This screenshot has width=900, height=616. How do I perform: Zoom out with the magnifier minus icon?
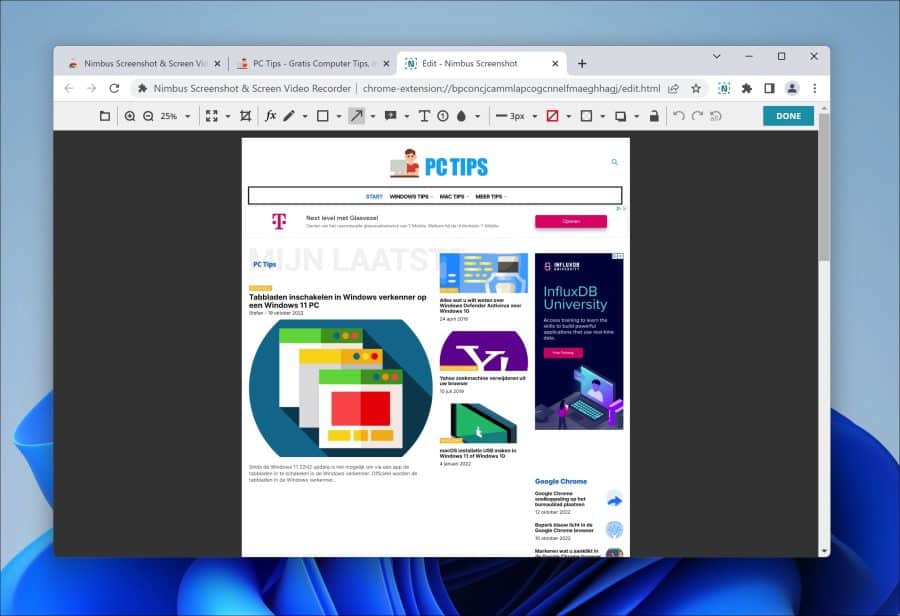[x=148, y=116]
